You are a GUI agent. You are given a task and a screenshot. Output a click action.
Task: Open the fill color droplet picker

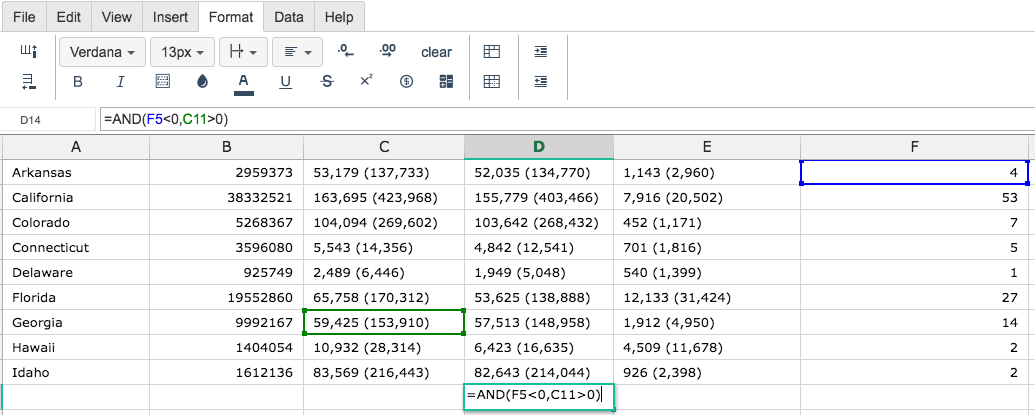click(203, 82)
